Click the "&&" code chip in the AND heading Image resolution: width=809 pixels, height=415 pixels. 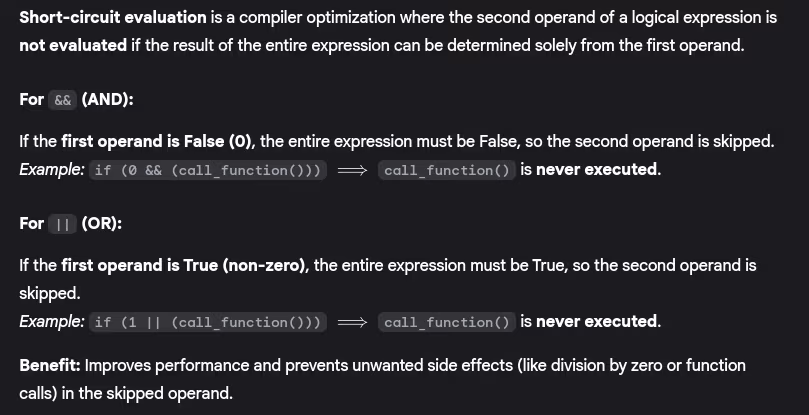[62, 100]
